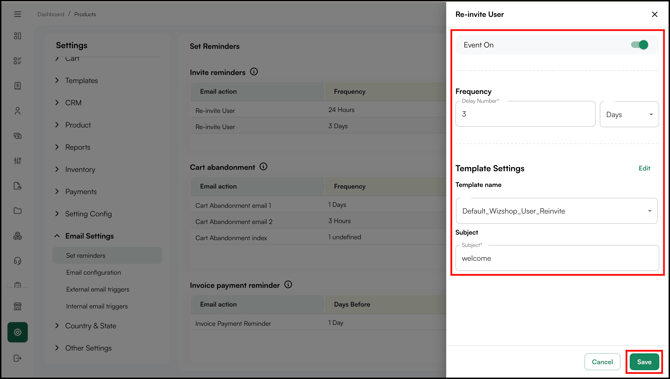
Task: Click info icon beside Invoice payment reminder
Action: point(288,285)
